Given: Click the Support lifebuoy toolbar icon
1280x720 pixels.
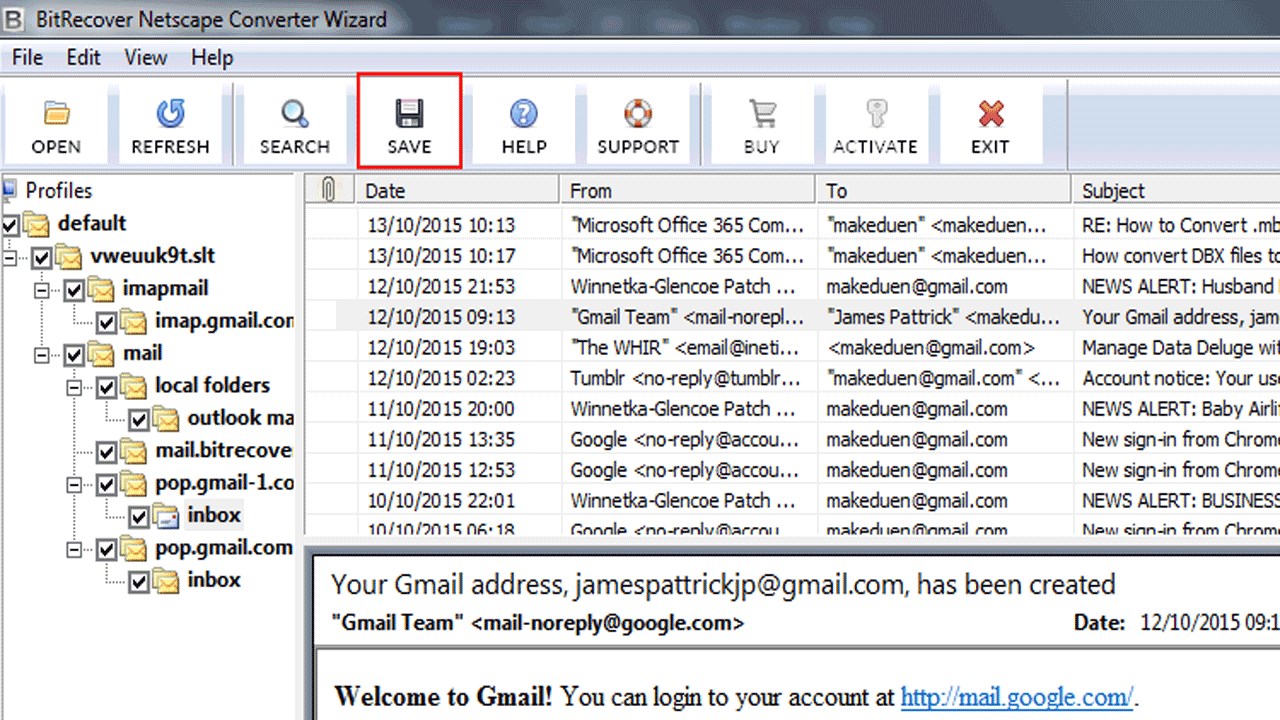Looking at the screenshot, I should (x=638, y=113).
